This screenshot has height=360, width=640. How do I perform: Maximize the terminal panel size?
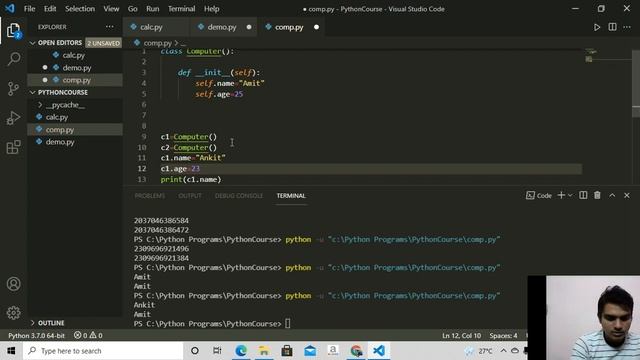[612, 196]
